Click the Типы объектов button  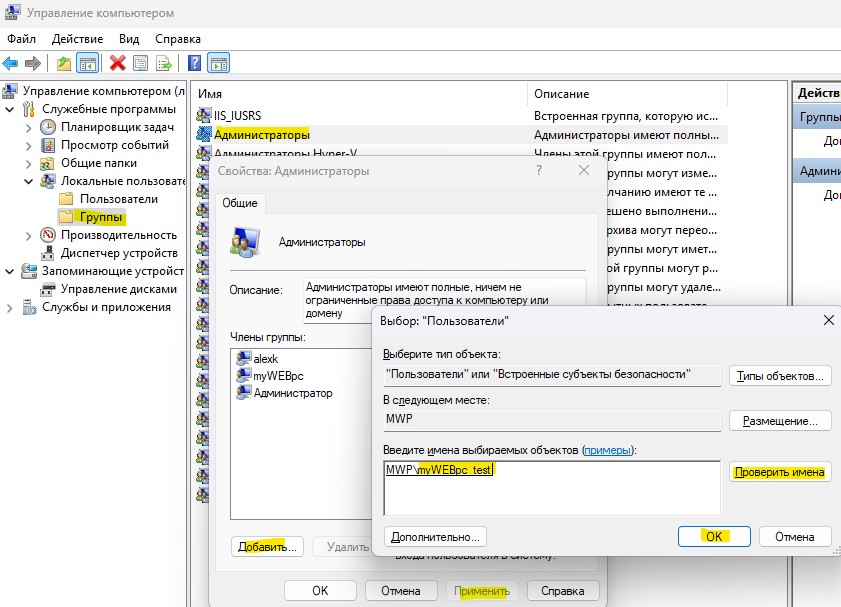click(x=780, y=376)
